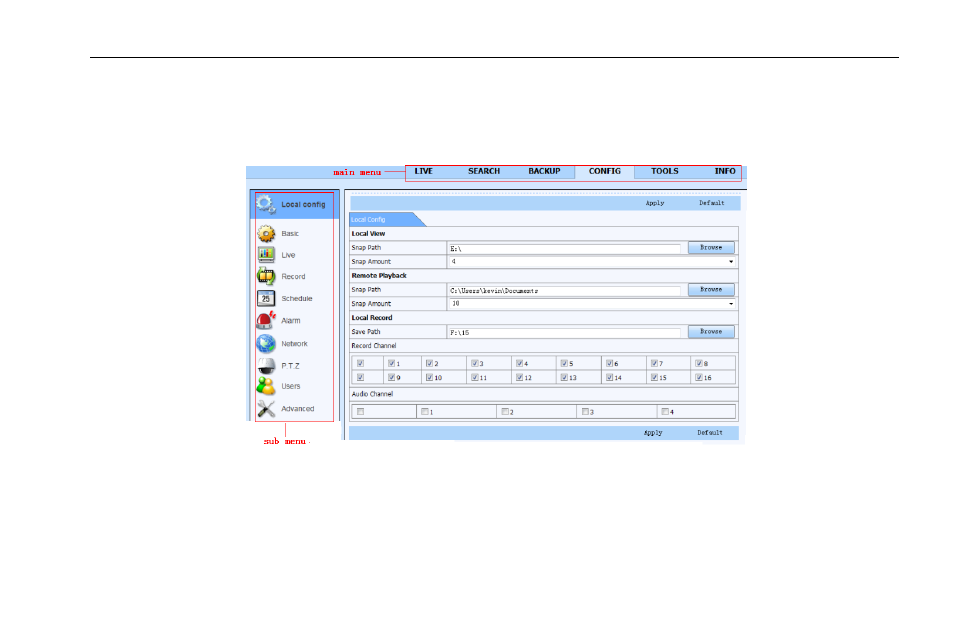Toggle select-all audio channel checkbox

[x=361, y=412]
